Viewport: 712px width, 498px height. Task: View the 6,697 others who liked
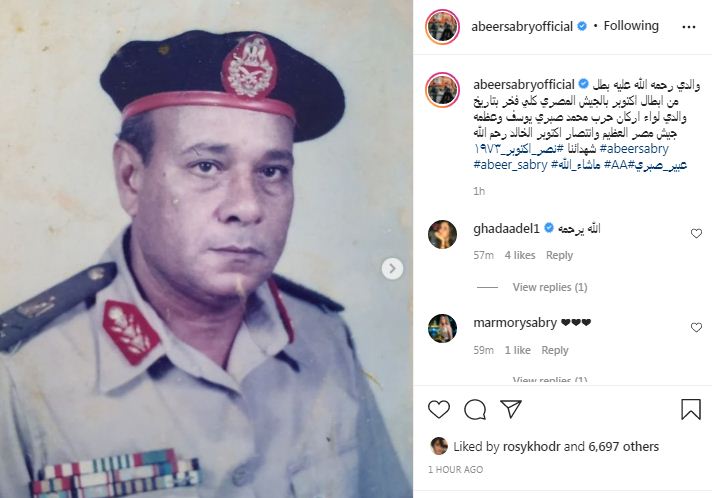pyautogui.click(x=623, y=447)
